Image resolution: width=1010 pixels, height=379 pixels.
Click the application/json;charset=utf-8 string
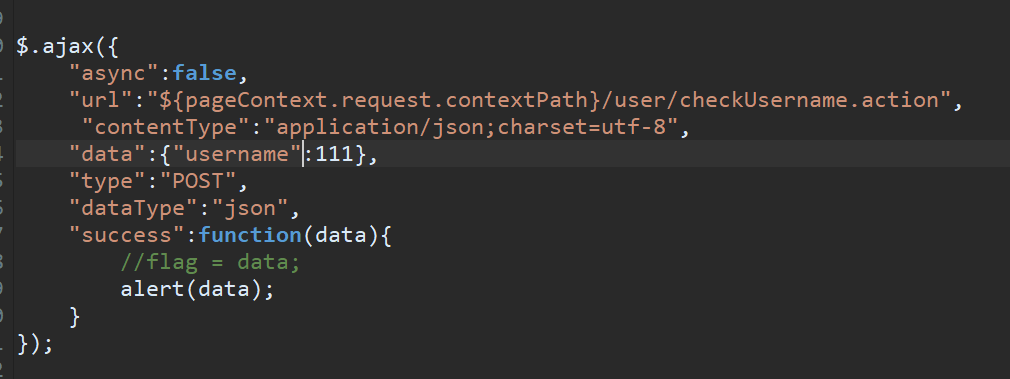(476, 128)
